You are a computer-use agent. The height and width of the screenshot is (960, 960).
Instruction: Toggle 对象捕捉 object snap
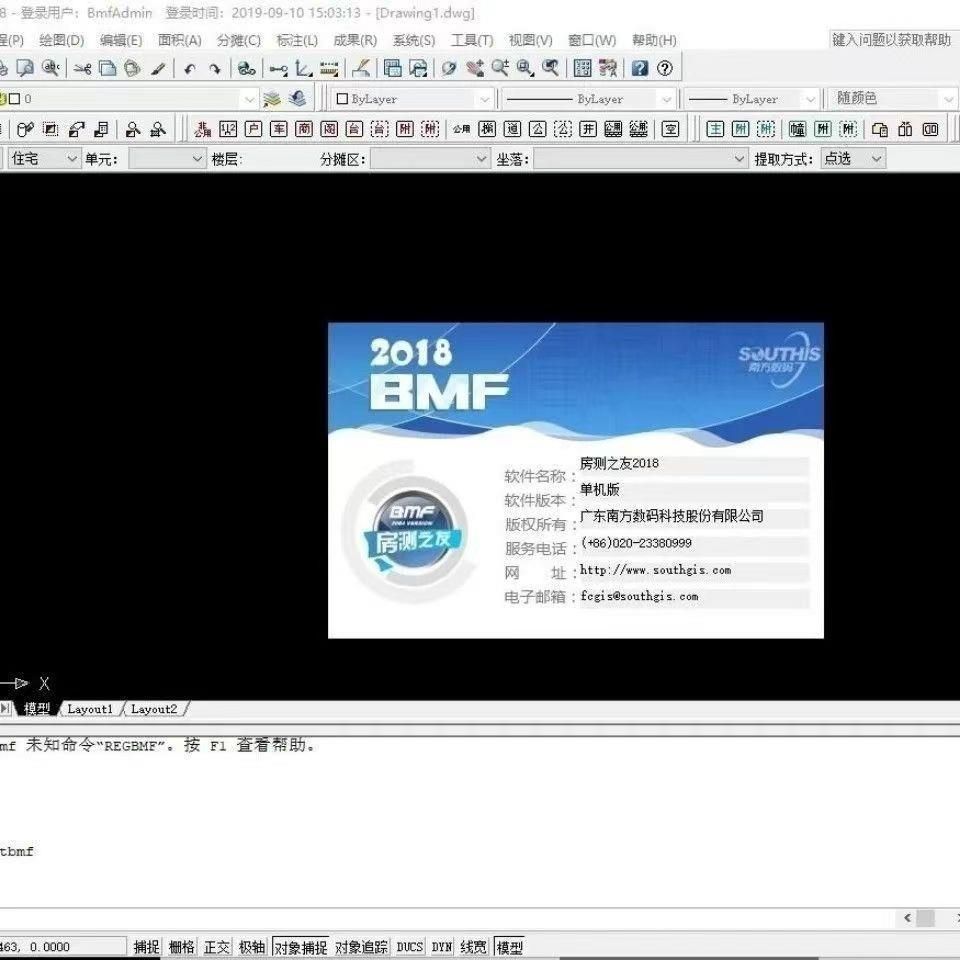301,947
